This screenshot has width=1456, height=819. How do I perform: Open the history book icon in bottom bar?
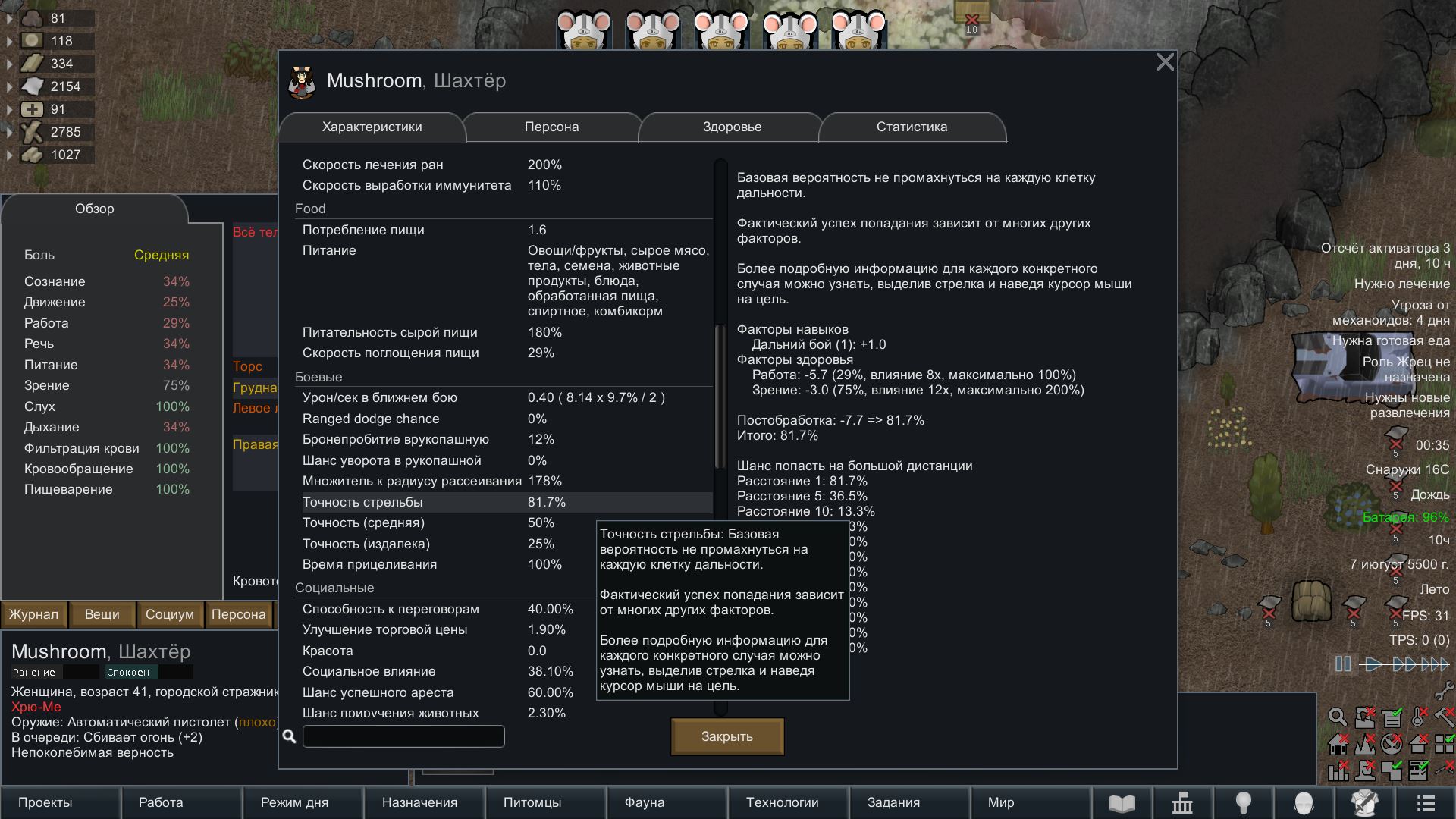coord(1122,802)
